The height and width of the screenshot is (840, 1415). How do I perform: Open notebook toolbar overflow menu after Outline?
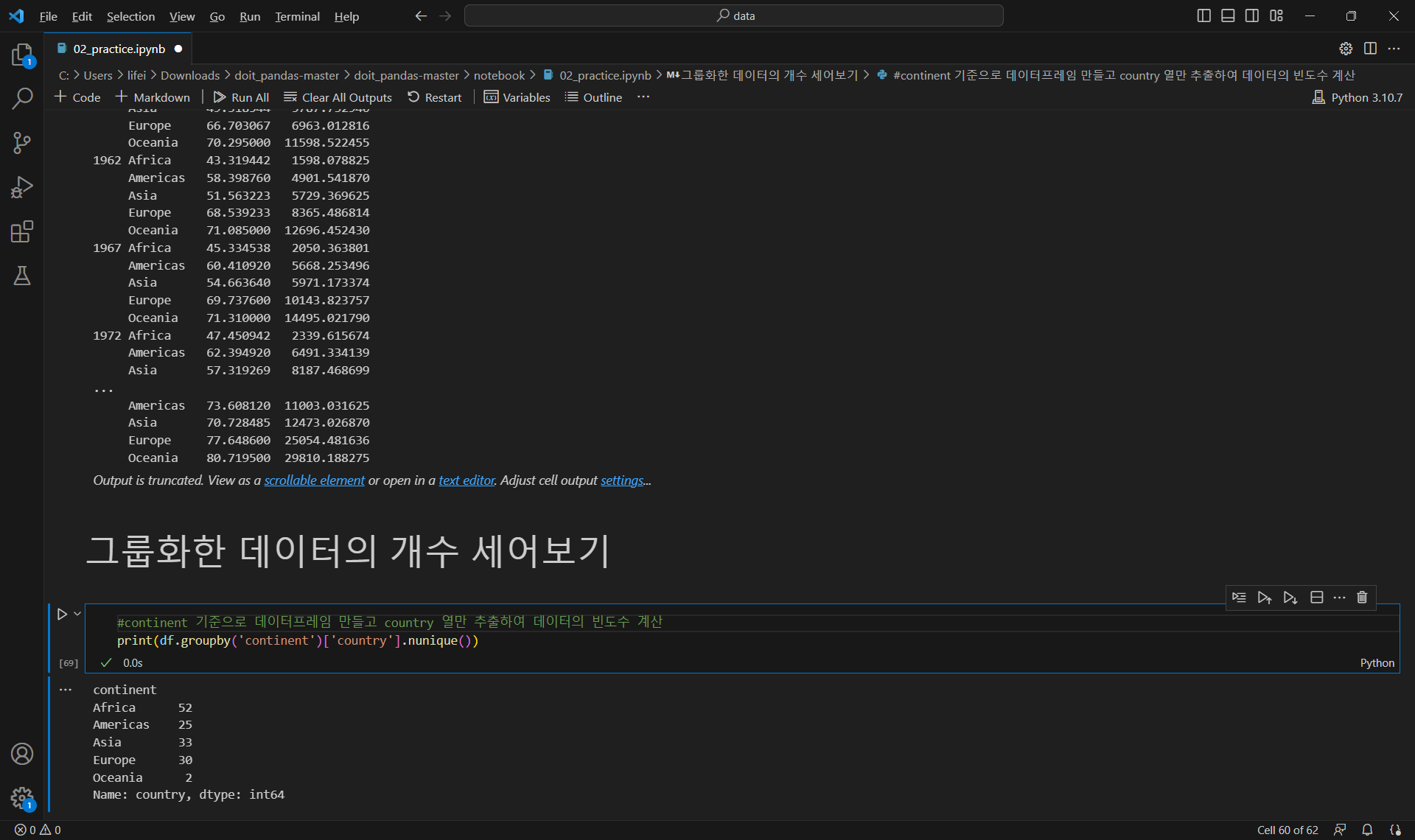point(643,97)
